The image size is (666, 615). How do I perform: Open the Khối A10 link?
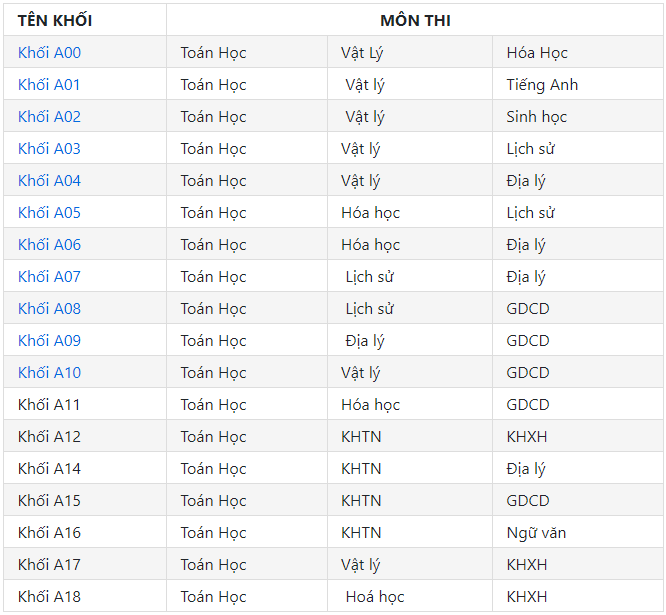point(49,372)
